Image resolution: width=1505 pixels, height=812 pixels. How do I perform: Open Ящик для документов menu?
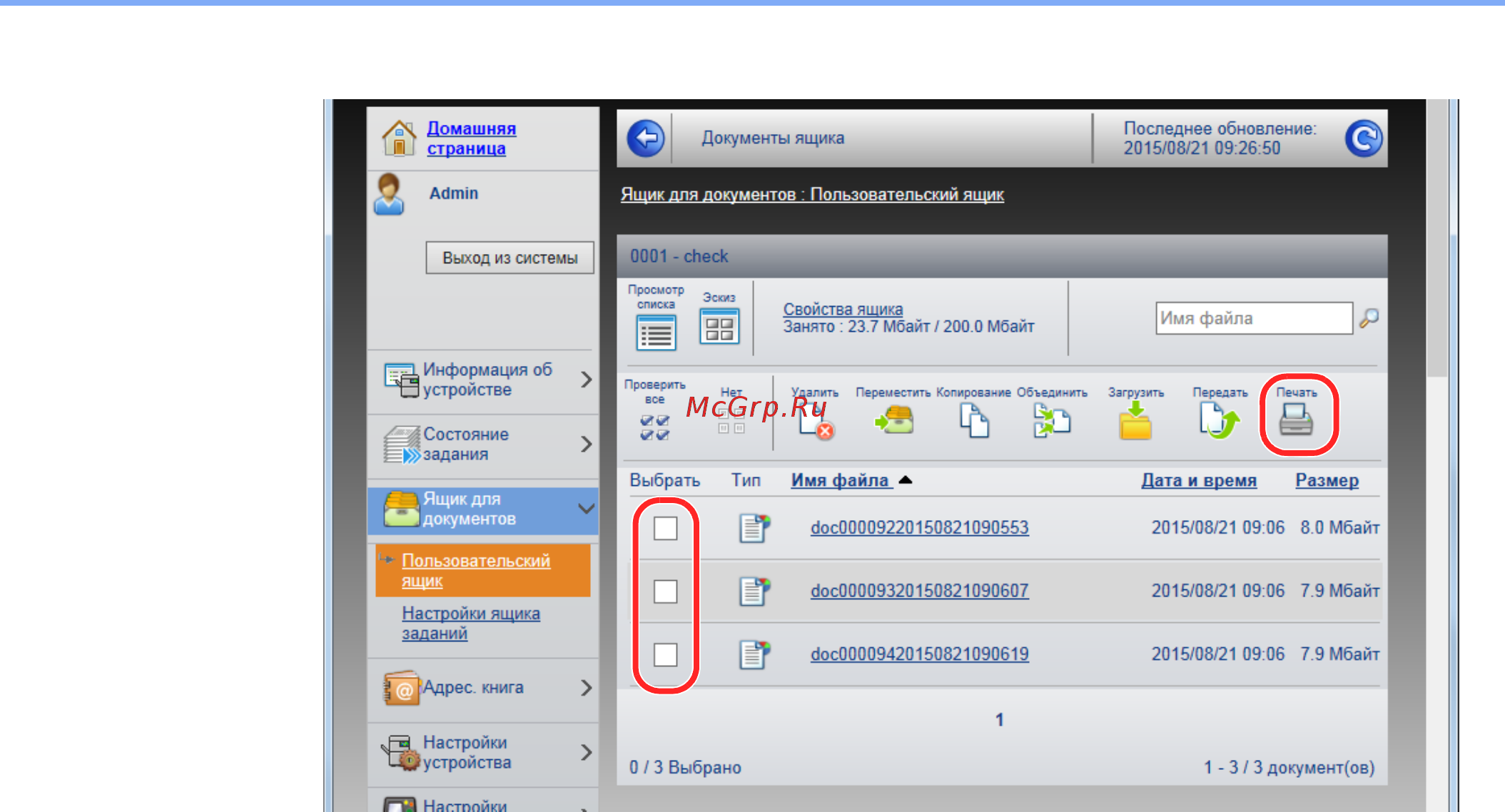coord(483,509)
